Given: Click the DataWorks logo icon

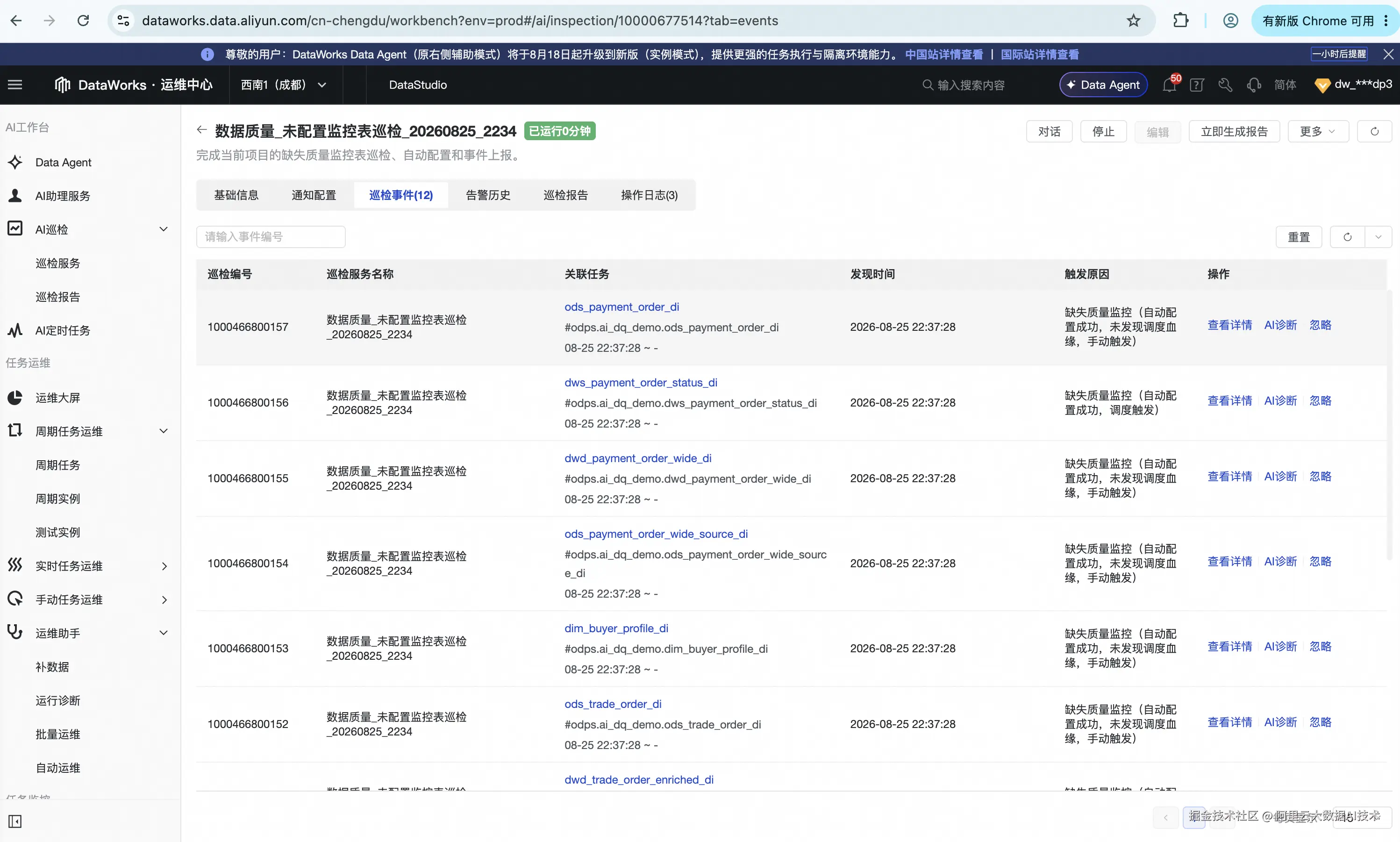Looking at the screenshot, I should pyautogui.click(x=63, y=85).
